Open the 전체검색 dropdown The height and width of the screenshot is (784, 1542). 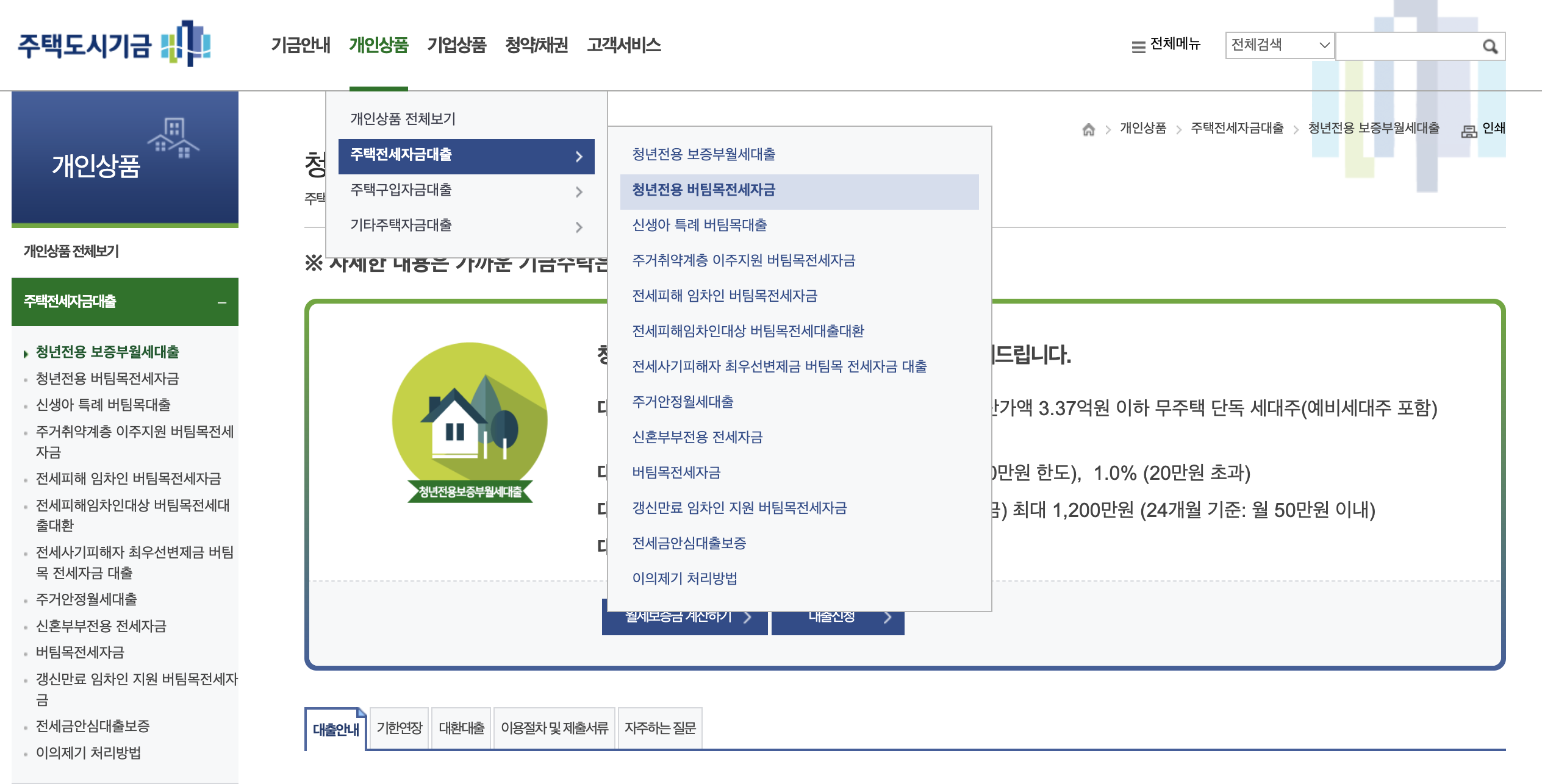[x=1279, y=45]
